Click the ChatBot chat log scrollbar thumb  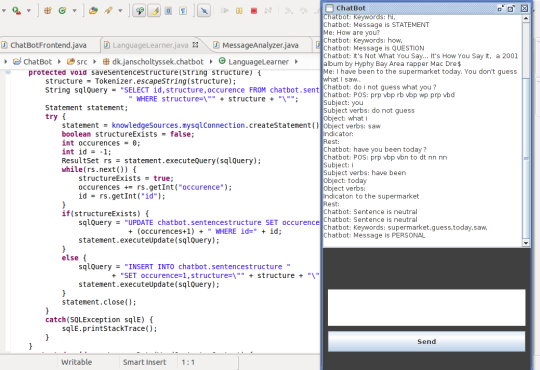(x=526, y=158)
